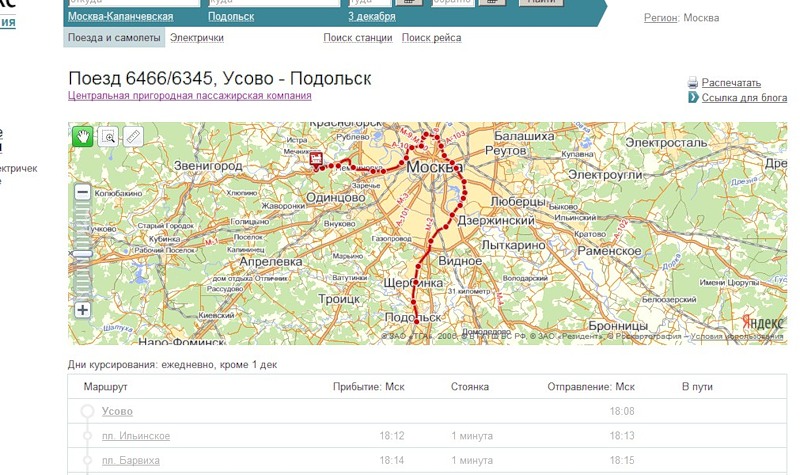The image size is (800, 475).
Task: Choose the 3 декабря date suggestion
Action: coord(372,16)
